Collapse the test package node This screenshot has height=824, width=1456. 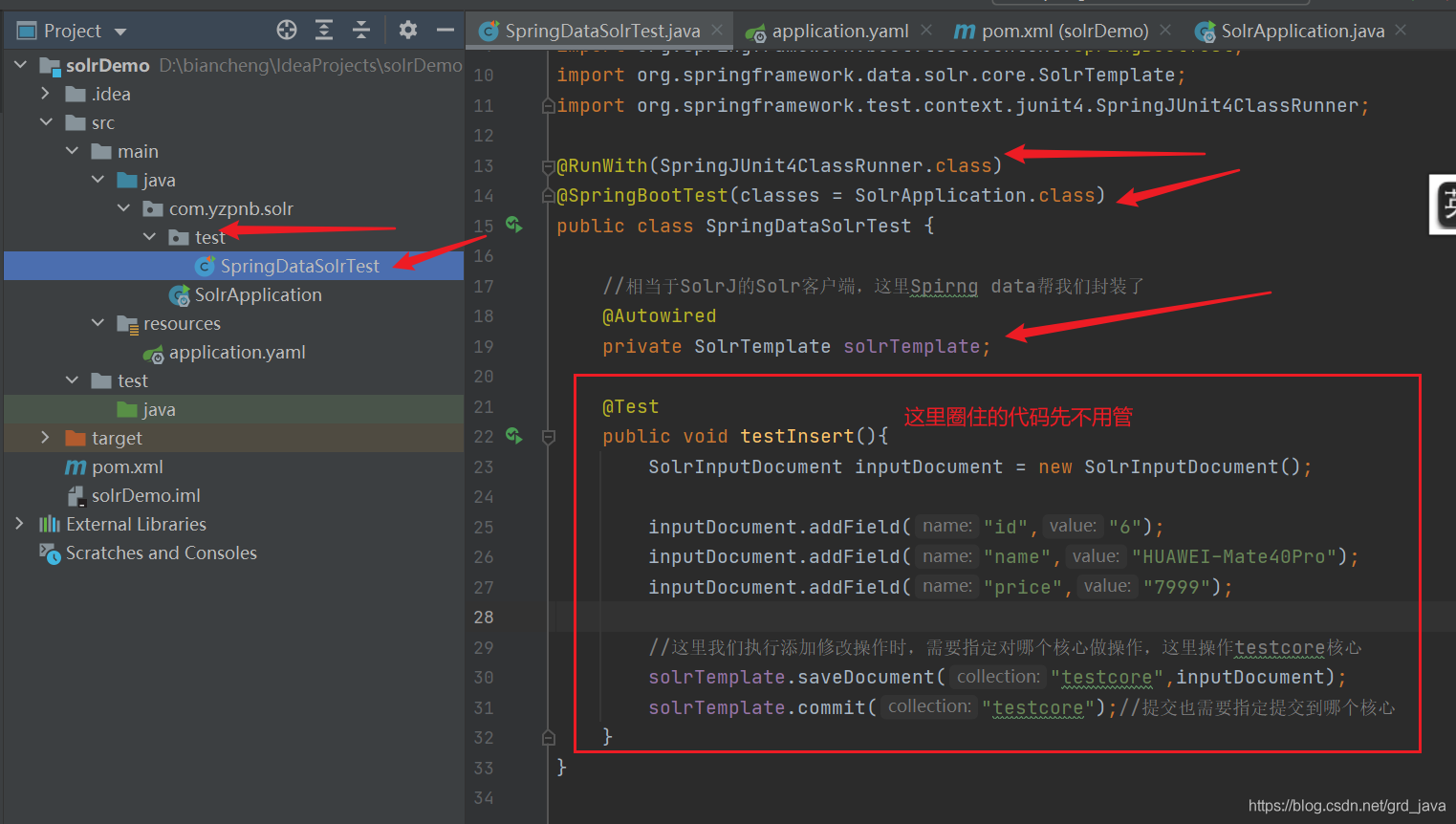point(149,237)
